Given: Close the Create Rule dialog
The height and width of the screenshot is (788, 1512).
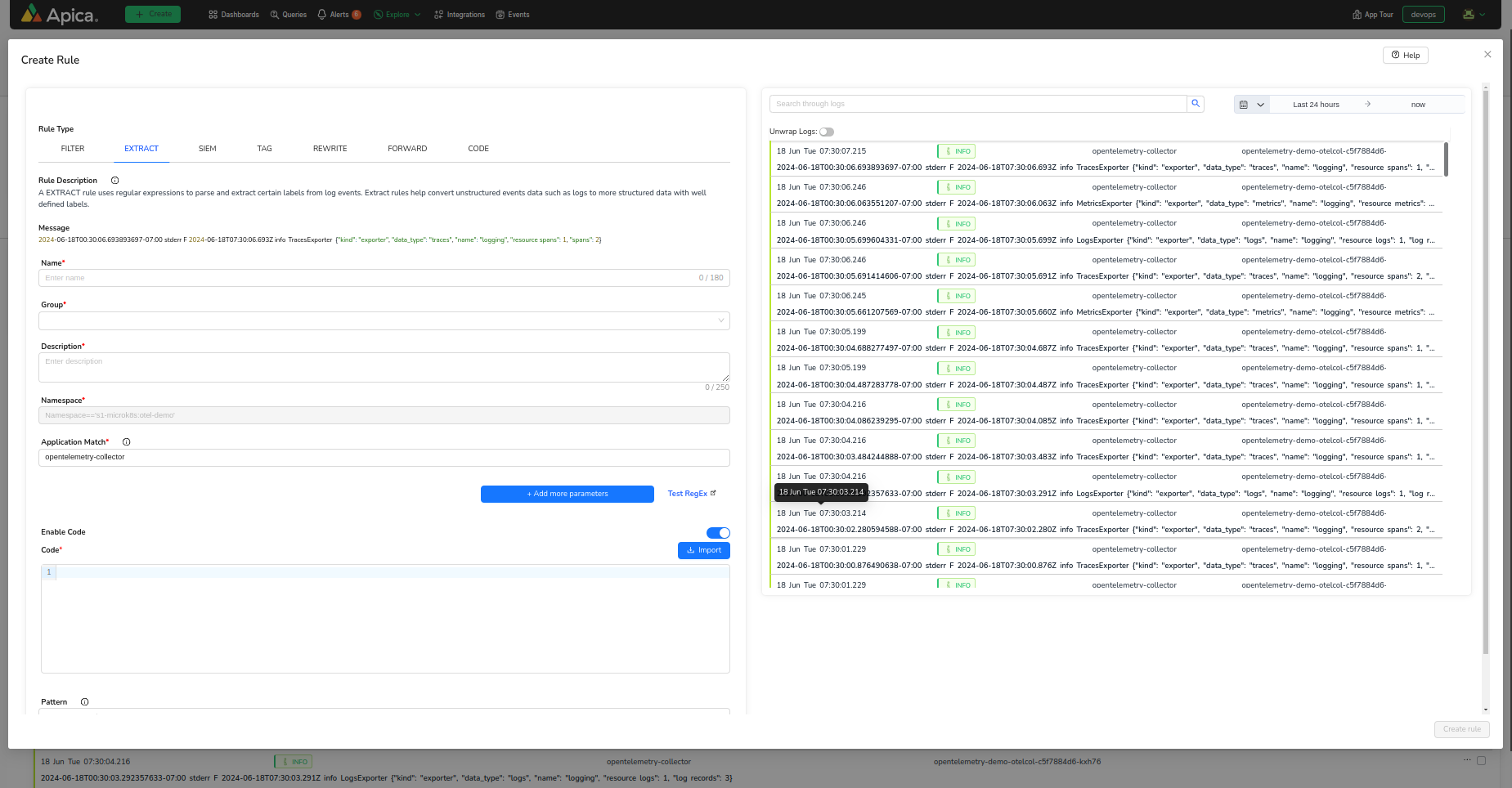Looking at the screenshot, I should point(1487,55).
